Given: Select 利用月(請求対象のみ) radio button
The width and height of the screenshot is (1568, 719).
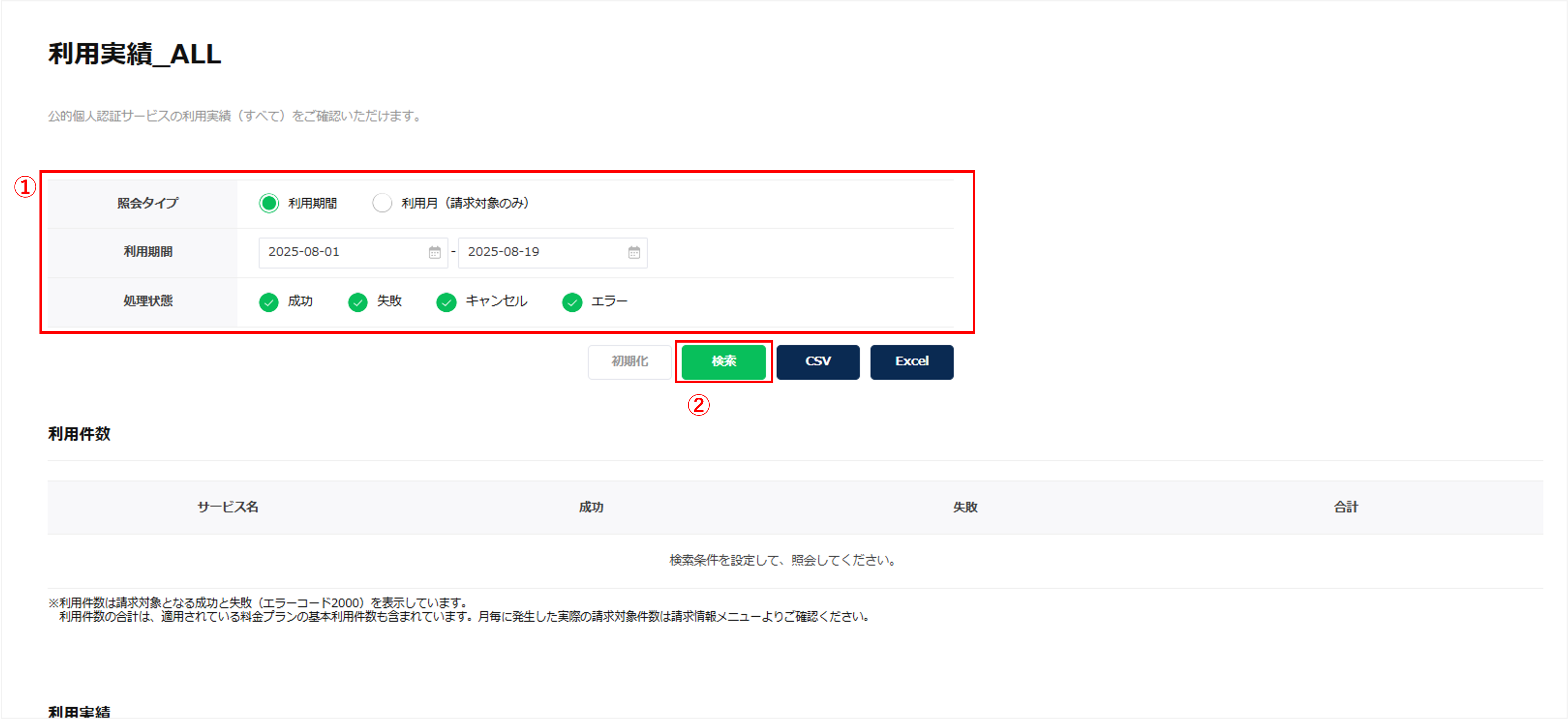Looking at the screenshot, I should pyautogui.click(x=382, y=203).
